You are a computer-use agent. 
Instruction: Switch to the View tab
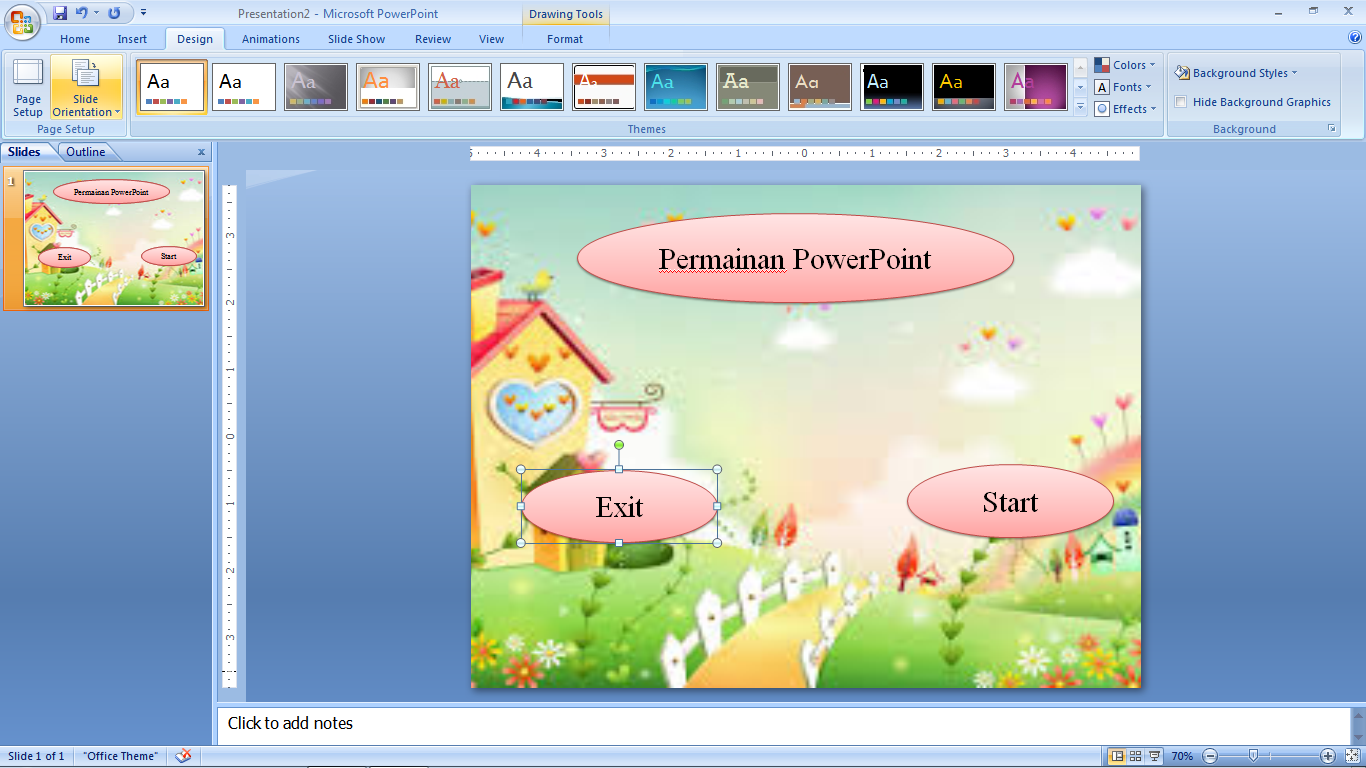pyautogui.click(x=491, y=39)
